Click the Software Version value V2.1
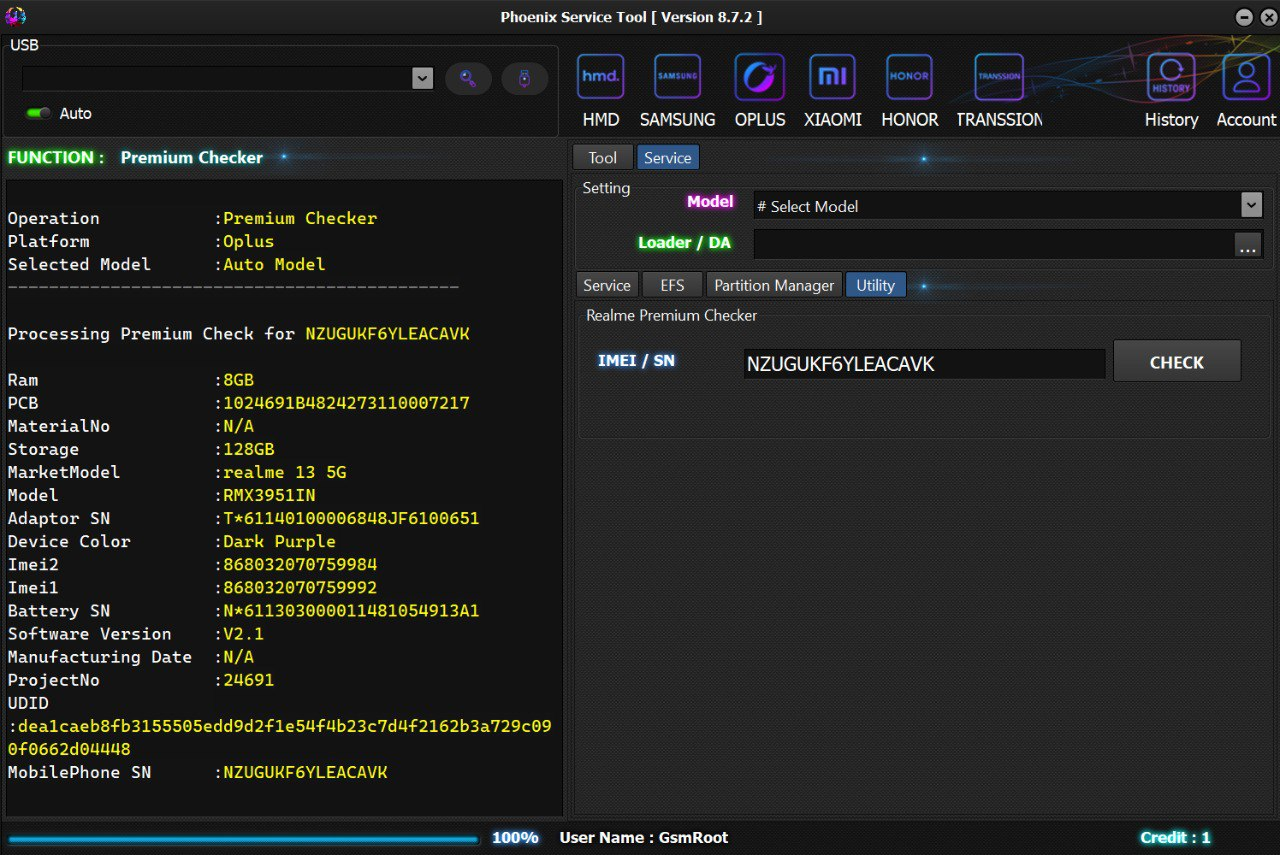 [x=243, y=634]
